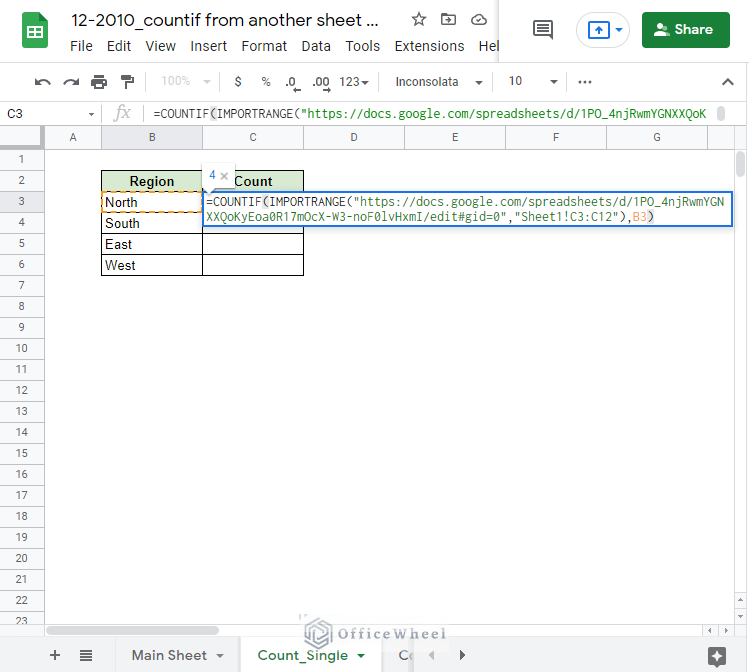Activate the paint format tool

tap(127, 82)
